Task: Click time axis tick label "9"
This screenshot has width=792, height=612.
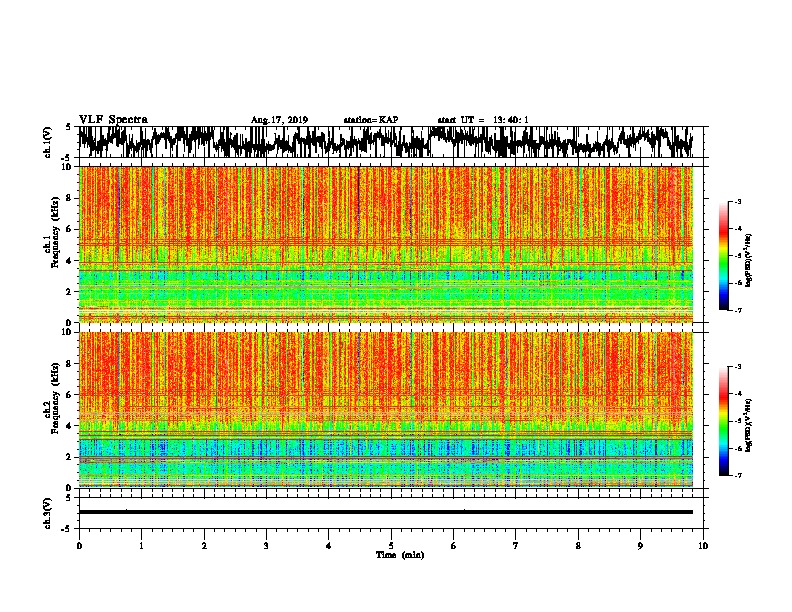Action: tap(640, 546)
